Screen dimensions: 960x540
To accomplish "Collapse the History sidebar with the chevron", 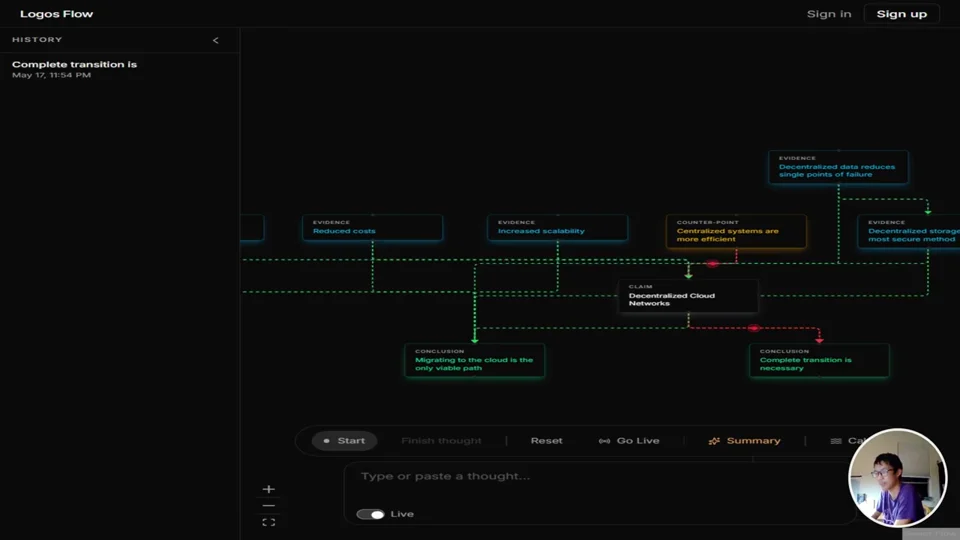I will pyautogui.click(x=216, y=40).
